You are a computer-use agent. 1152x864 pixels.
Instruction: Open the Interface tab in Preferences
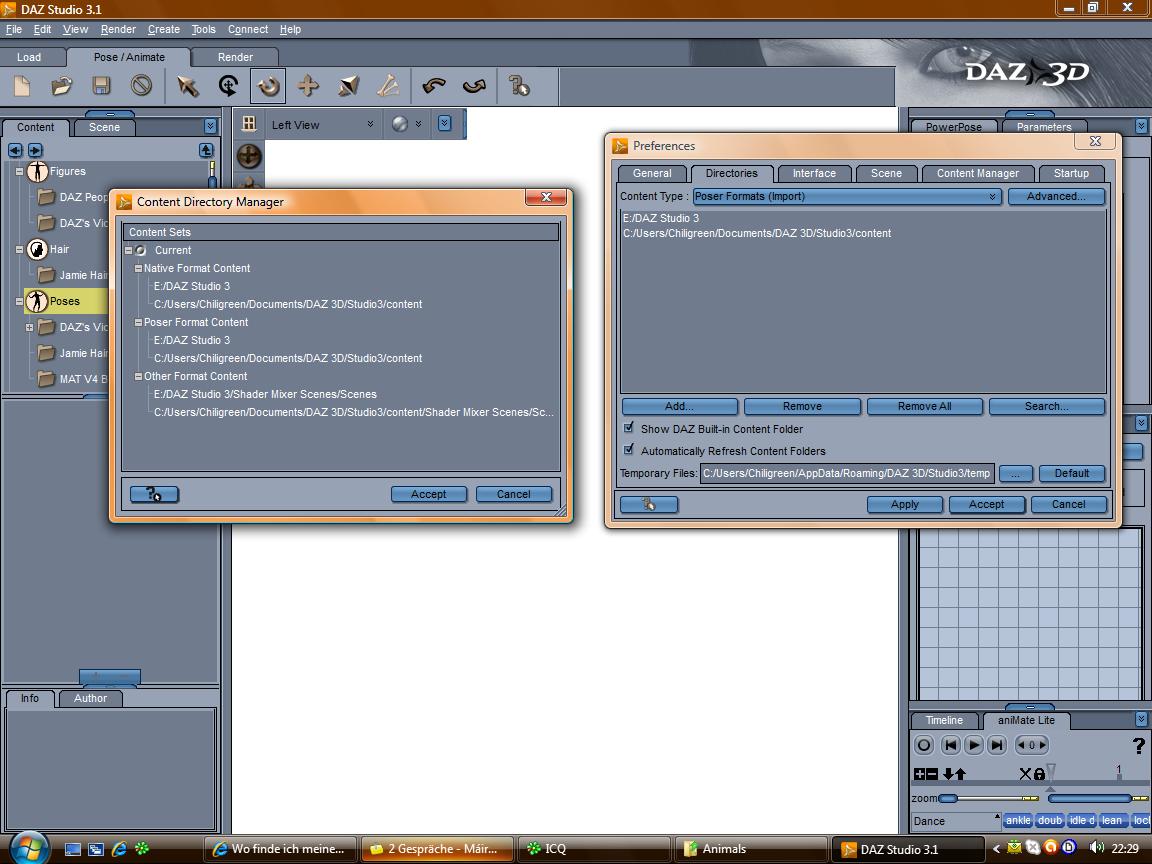[814, 173]
